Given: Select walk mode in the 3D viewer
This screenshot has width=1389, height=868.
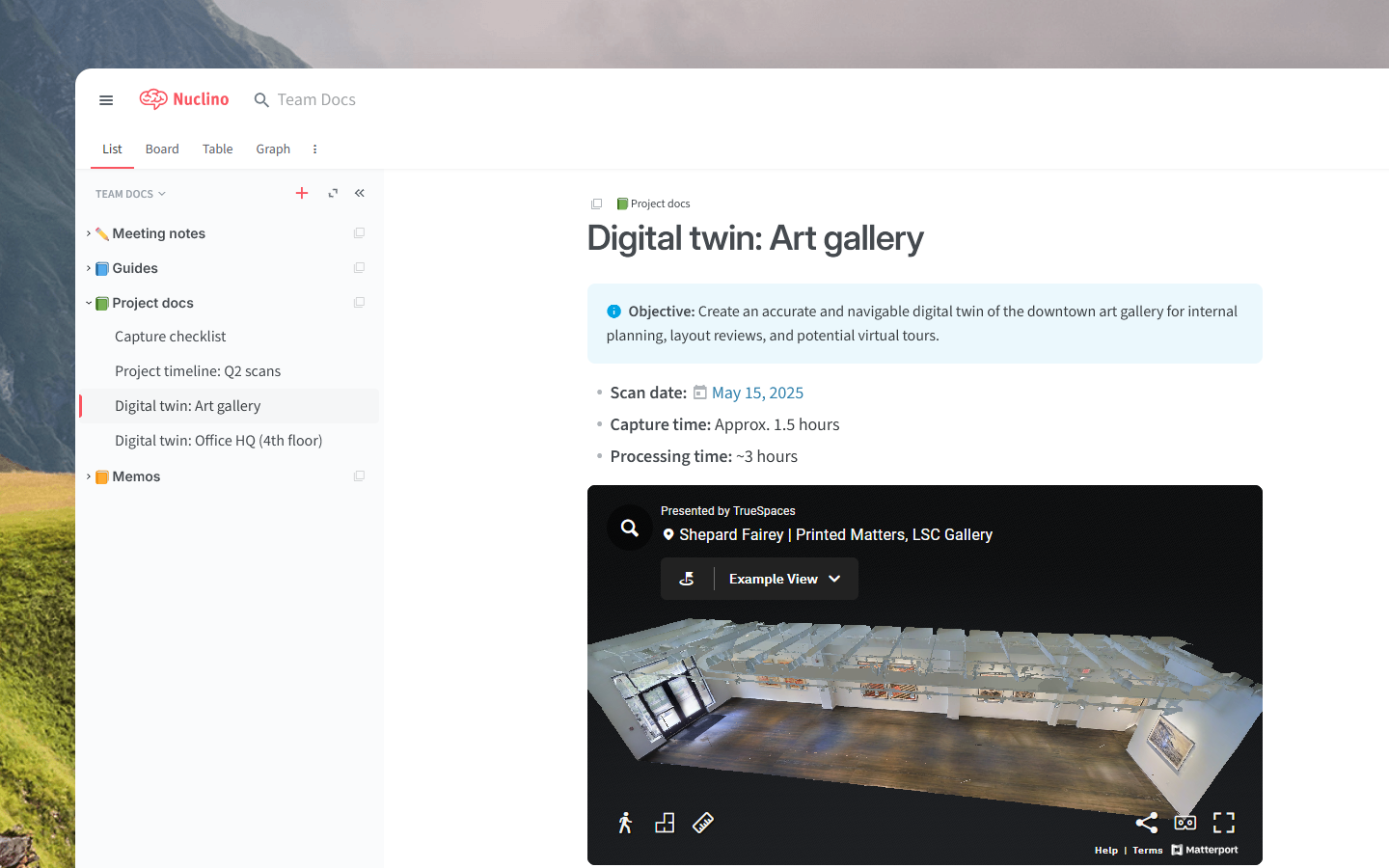Looking at the screenshot, I should point(625,822).
